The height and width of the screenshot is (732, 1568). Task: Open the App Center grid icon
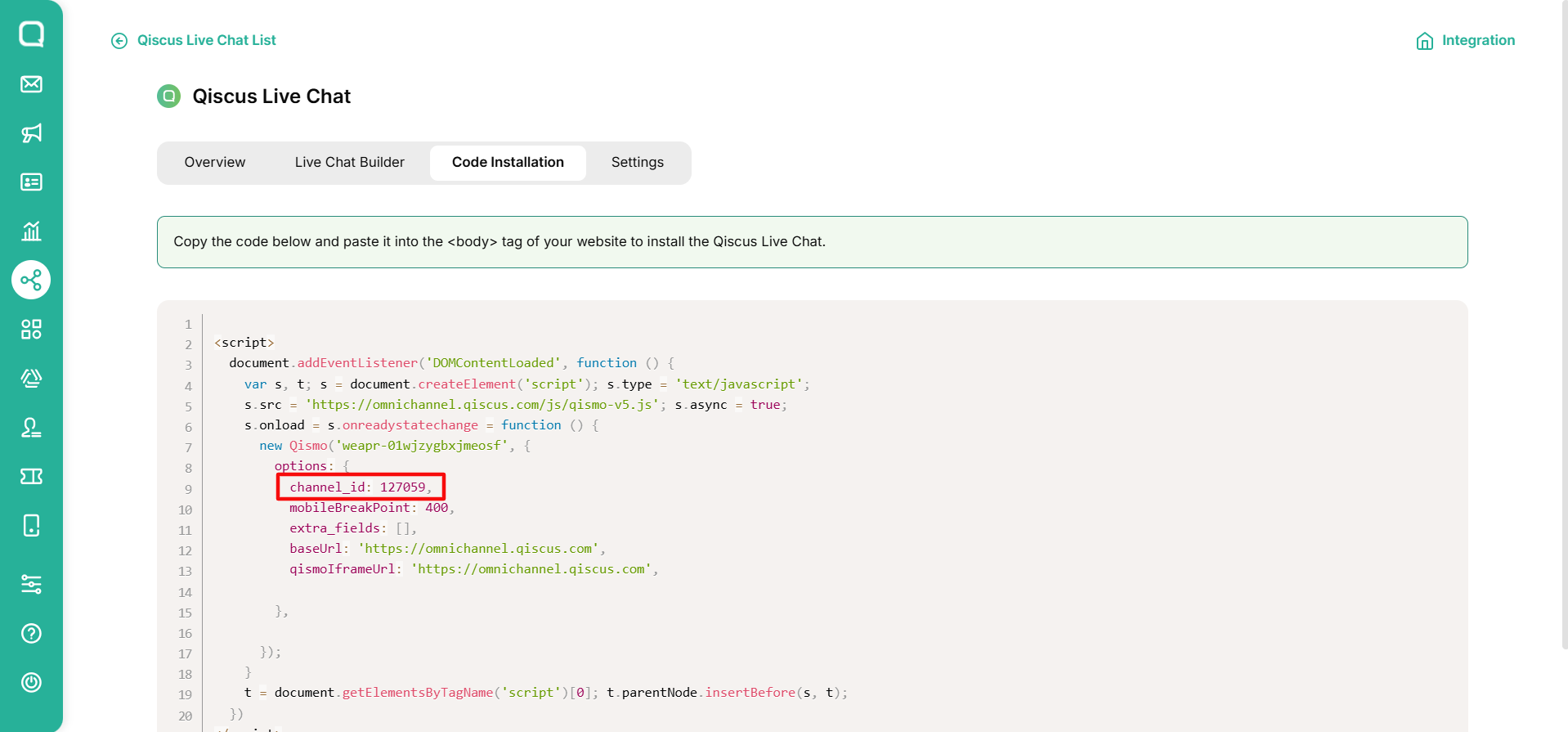click(31, 330)
